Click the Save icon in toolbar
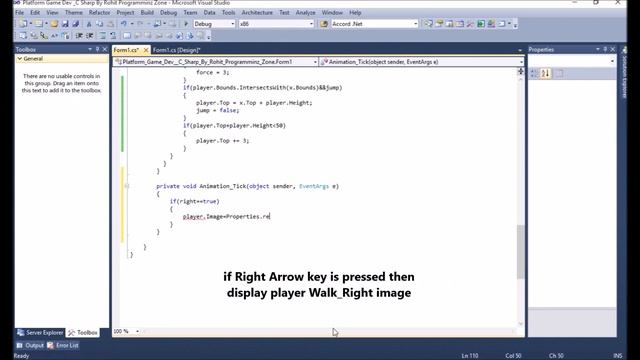 (x=65, y=24)
